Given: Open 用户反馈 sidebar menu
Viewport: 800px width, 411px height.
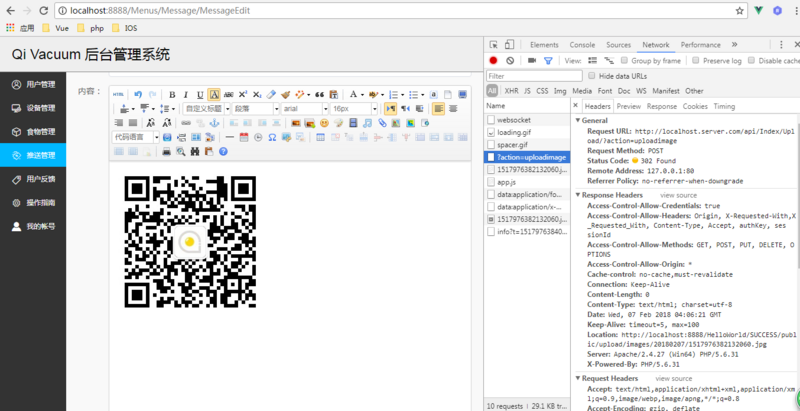Looking at the screenshot, I should click(x=33, y=179).
